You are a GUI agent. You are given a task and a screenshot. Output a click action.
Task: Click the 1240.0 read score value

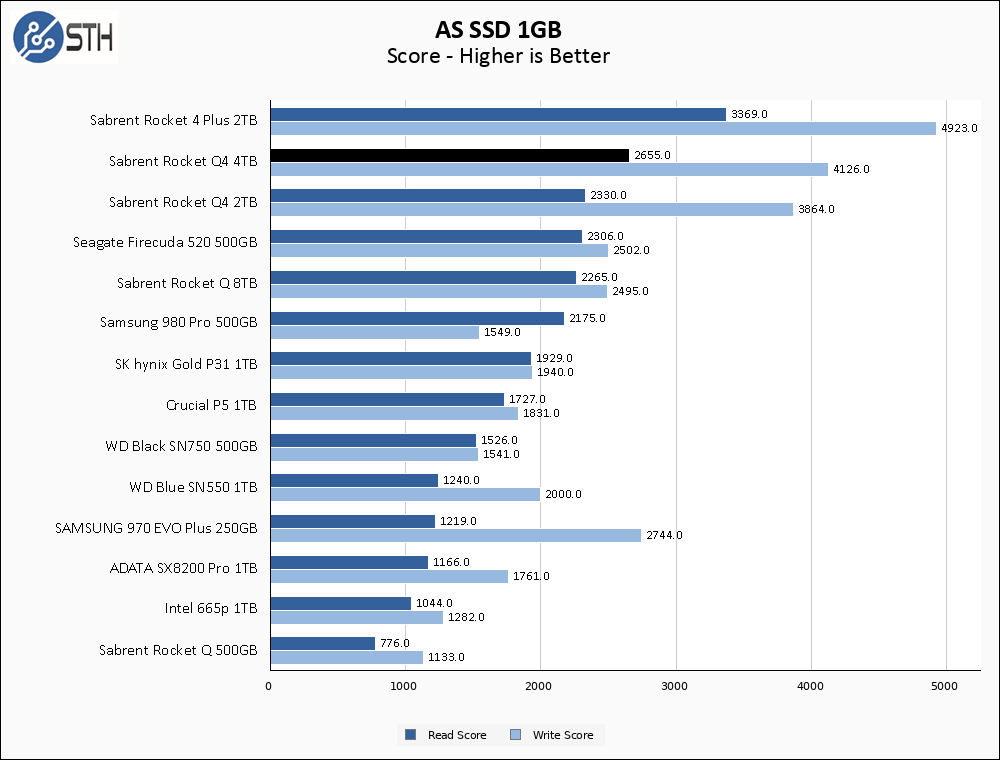[x=461, y=480]
